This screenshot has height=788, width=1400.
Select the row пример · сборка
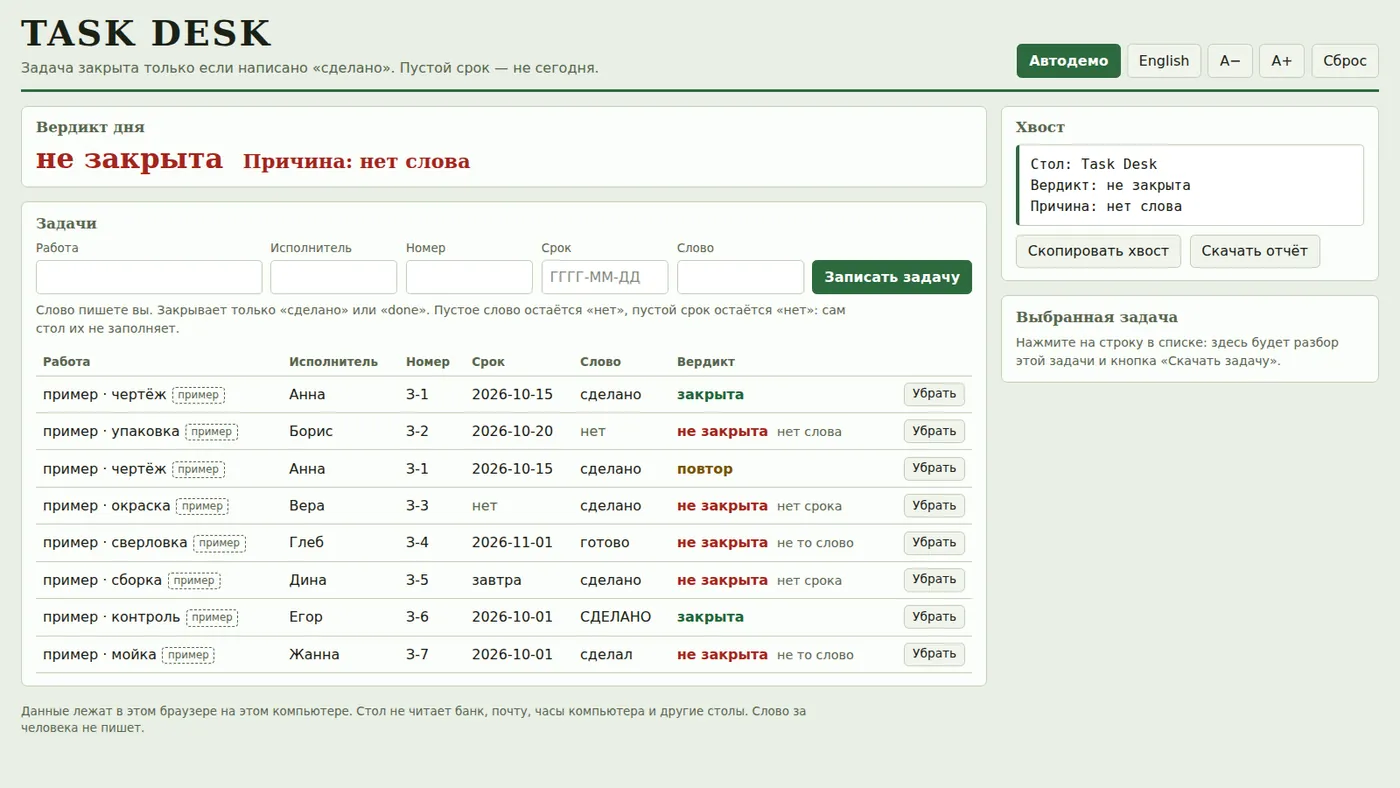(504, 580)
